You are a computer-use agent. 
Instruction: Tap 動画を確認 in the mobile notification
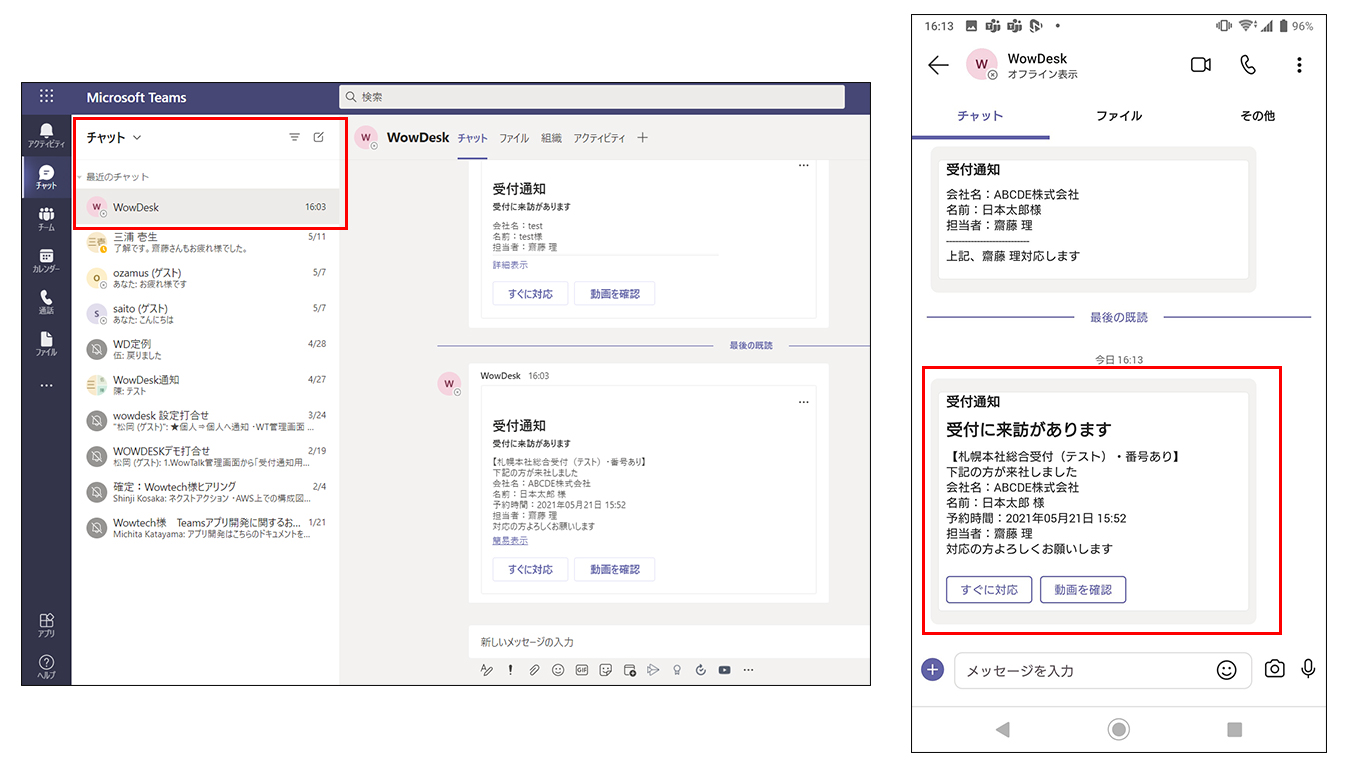coord(1083,590)
